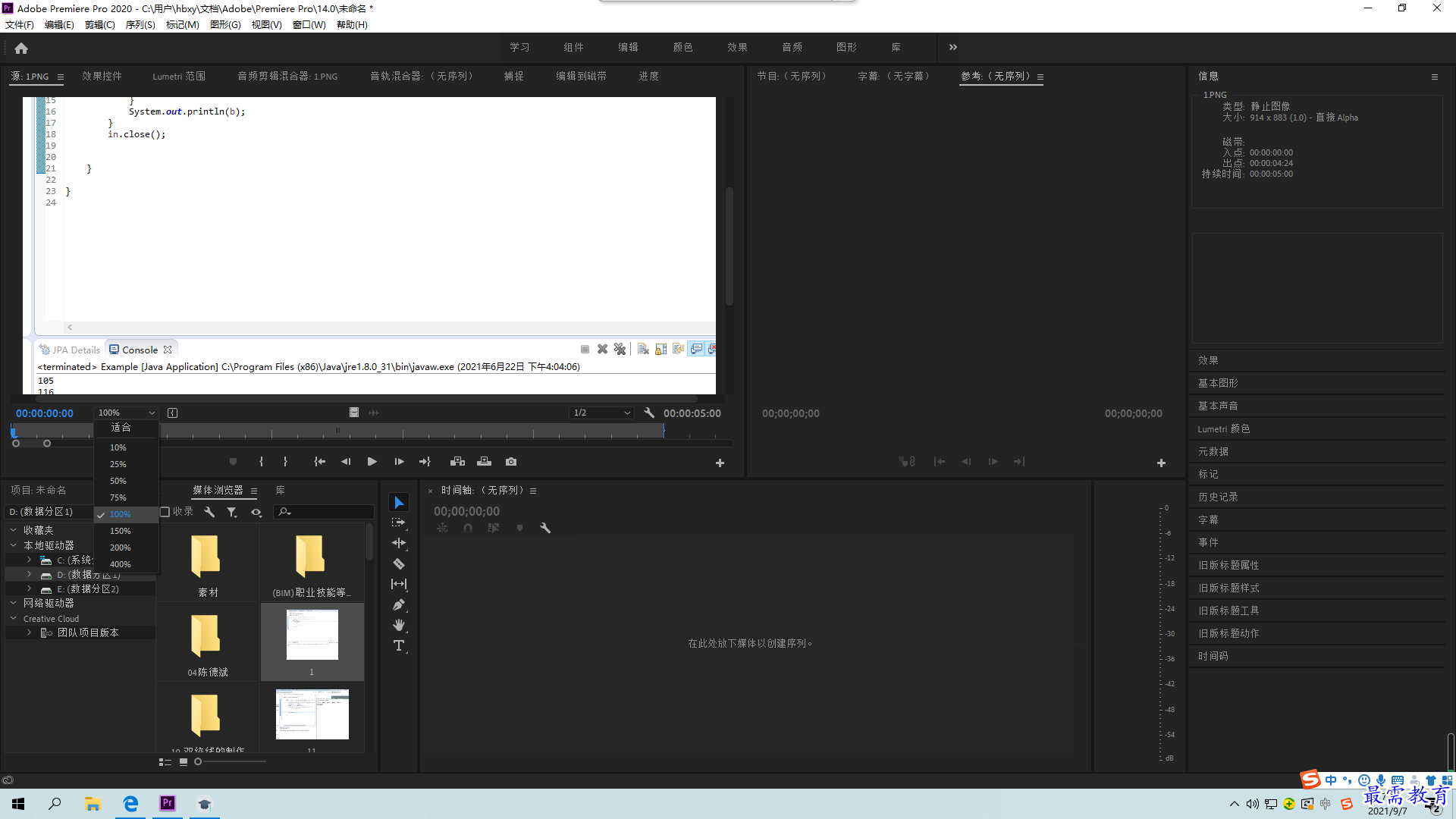Toggle insert sequences as nests icon
This screenshot has height=819, width=1456.
(442, 529)
